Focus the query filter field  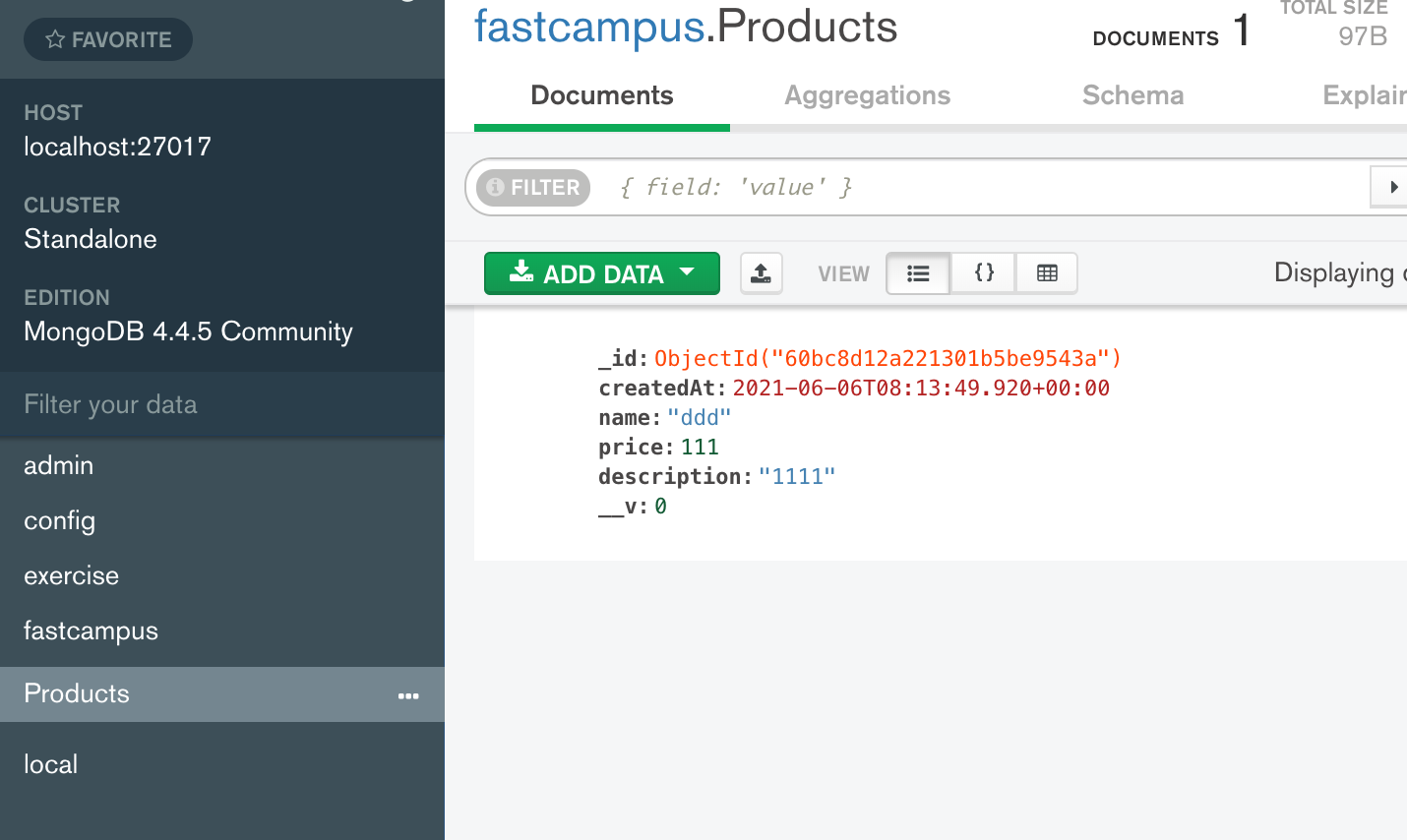pyautogui.click(x=984, y=187)
